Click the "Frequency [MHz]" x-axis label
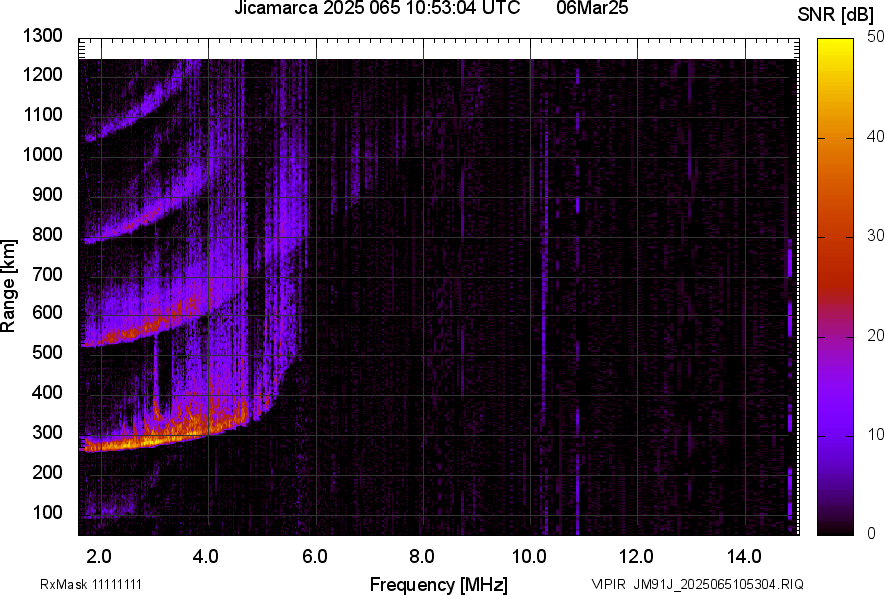Screen dimensions: 884x595 438,584
